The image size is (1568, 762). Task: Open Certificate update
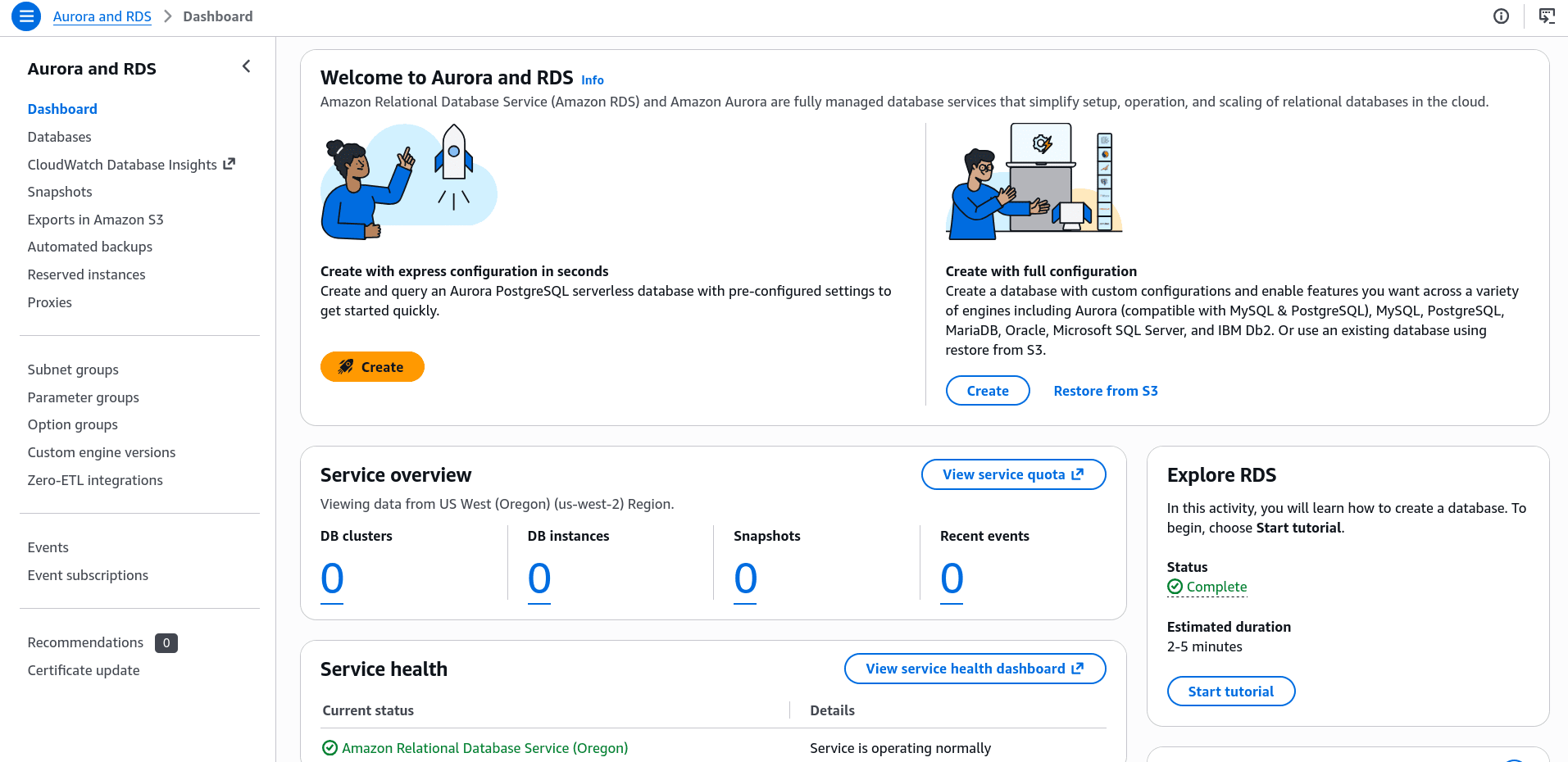(84, 670)
